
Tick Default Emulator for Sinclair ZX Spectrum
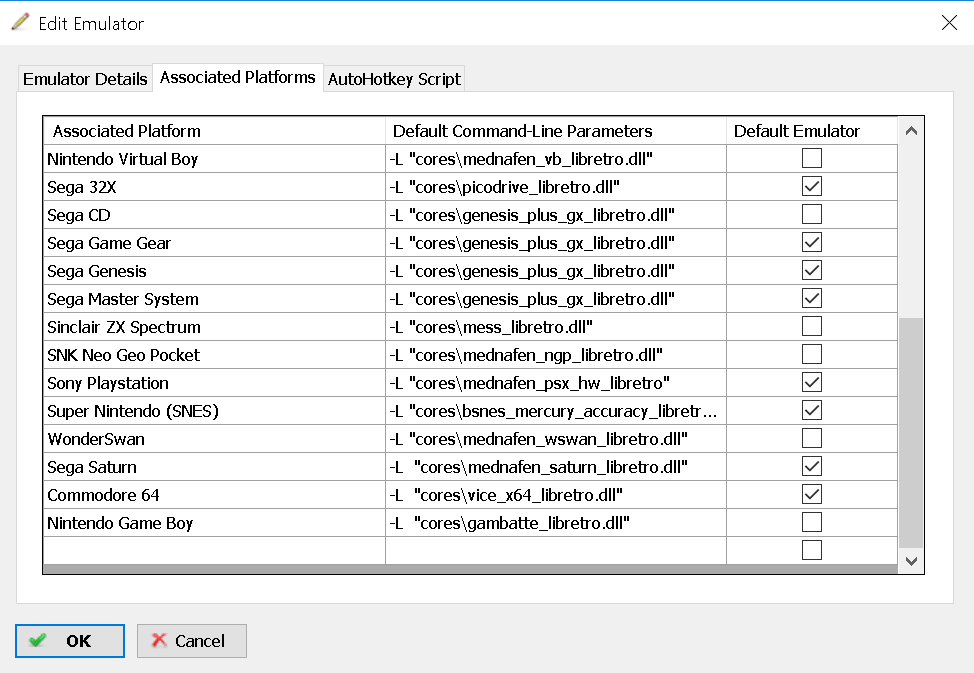pos(811,326)
